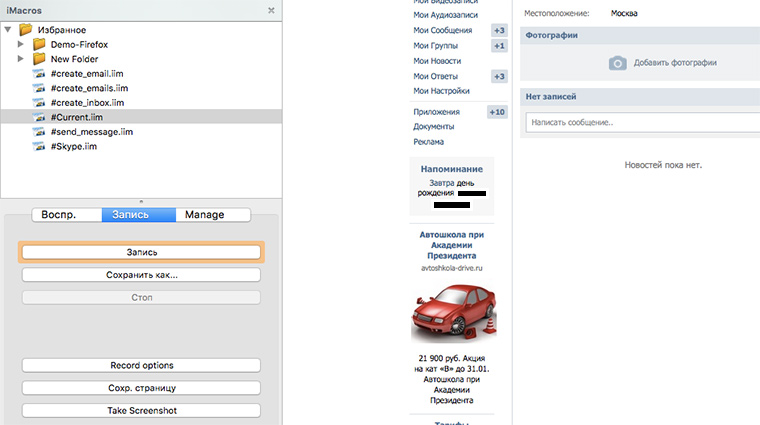This screenshot has height=425, width=760.
Task: Click the Сохранить как... button
Action: (x=142, y=275)
